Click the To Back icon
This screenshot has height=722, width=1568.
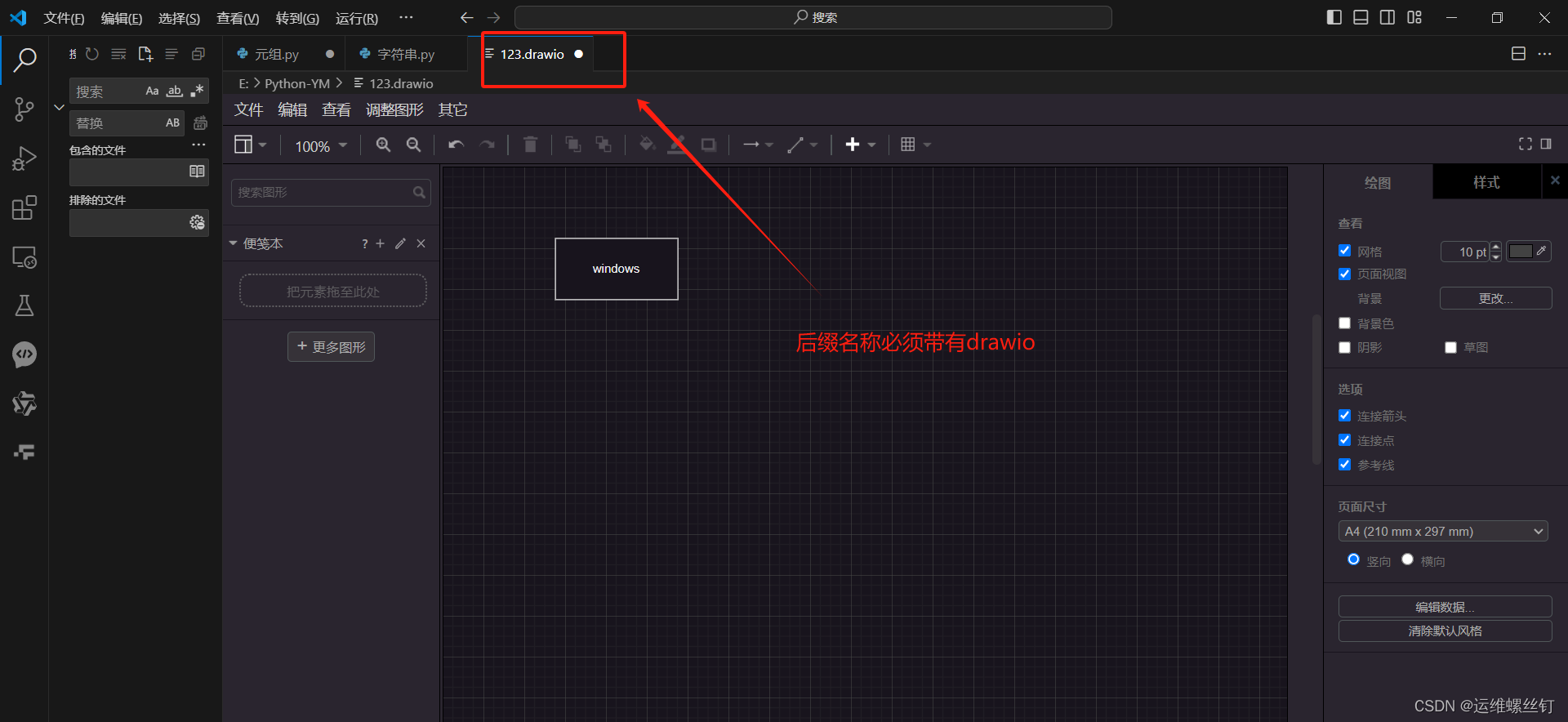604,145
